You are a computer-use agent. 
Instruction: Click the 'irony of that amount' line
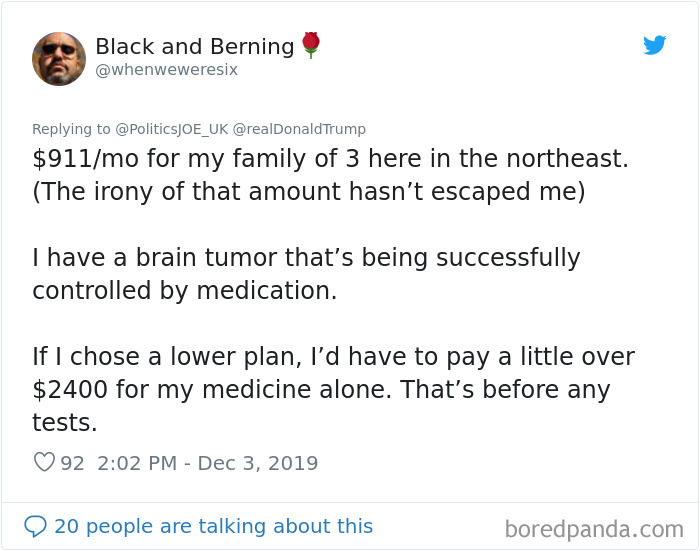coord(308,192)
